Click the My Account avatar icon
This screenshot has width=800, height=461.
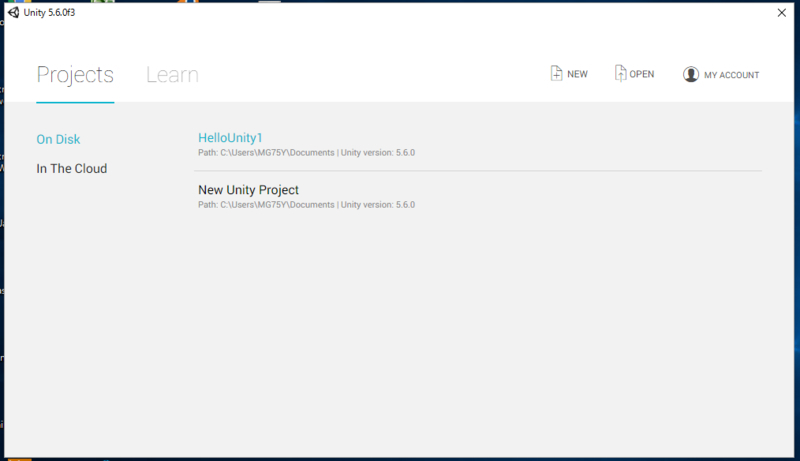tap(691, 74)
